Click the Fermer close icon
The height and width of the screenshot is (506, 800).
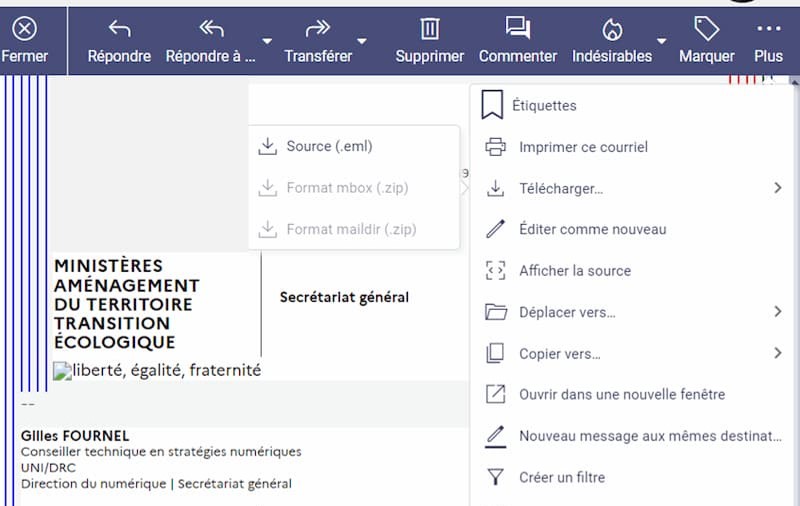(x=24, y=30)
